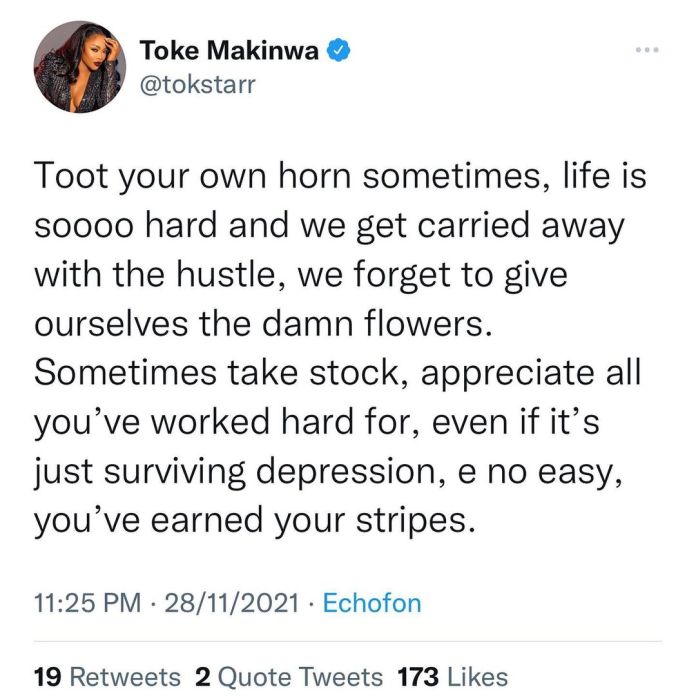Click the Toke Makinwa display name
The width and height of the screenshot is (696, 696).
point(233,49)
